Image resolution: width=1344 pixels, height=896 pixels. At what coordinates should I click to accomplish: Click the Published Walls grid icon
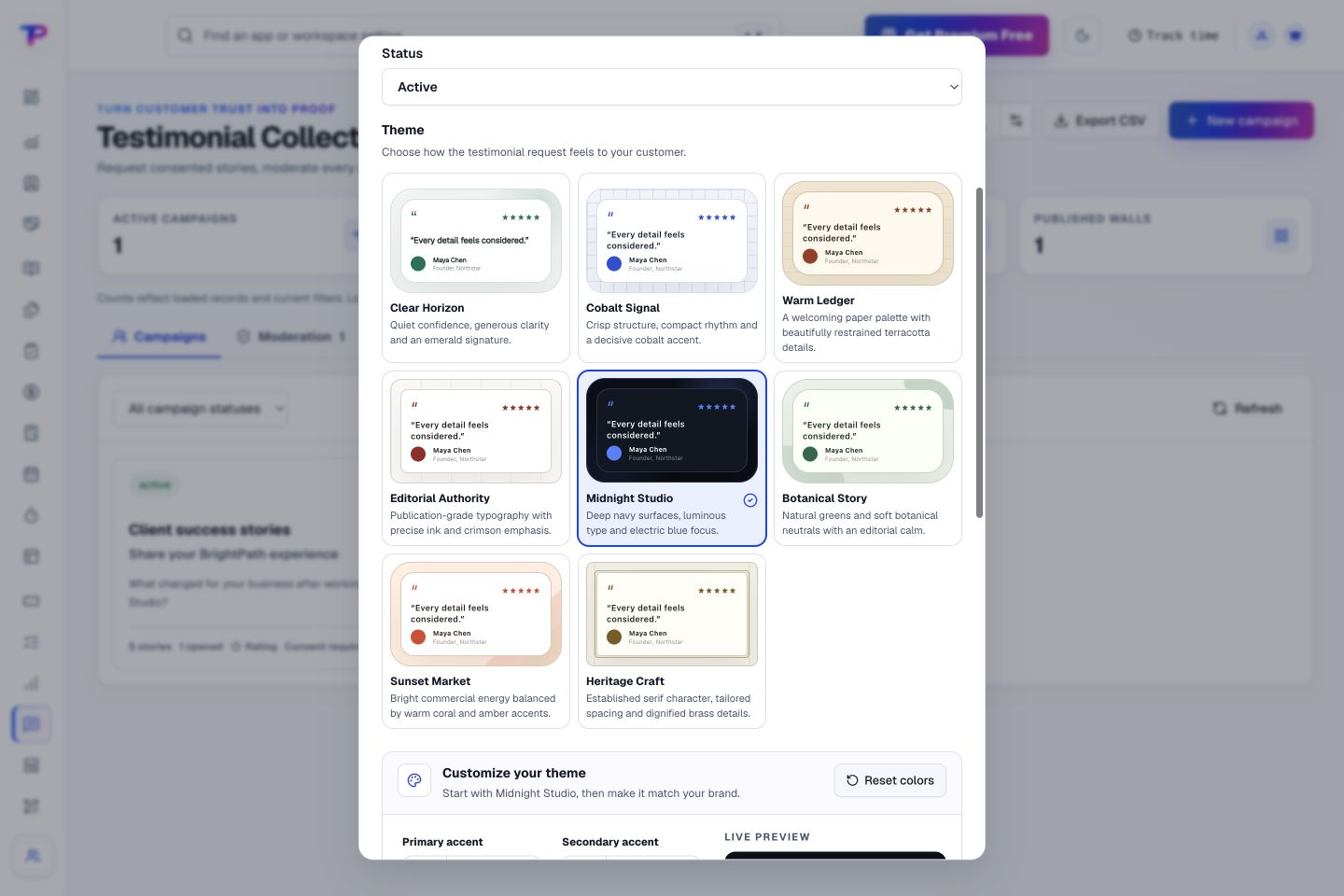coord(1281,235)
